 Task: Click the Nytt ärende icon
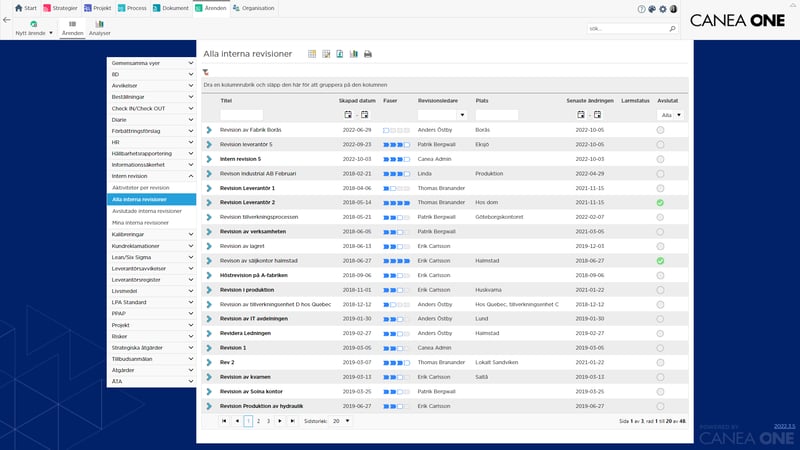(x=34, y=24)
